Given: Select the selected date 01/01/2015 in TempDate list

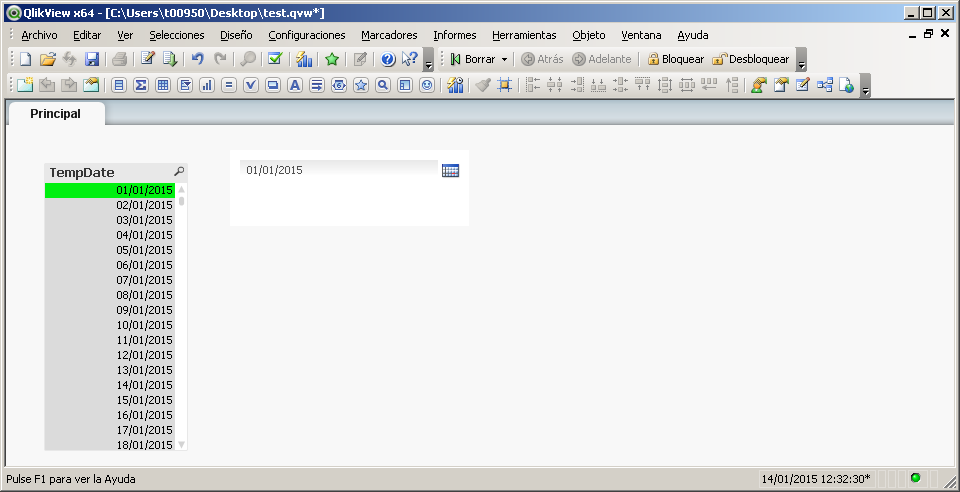Looking at the screenshot, I should 110,190.
